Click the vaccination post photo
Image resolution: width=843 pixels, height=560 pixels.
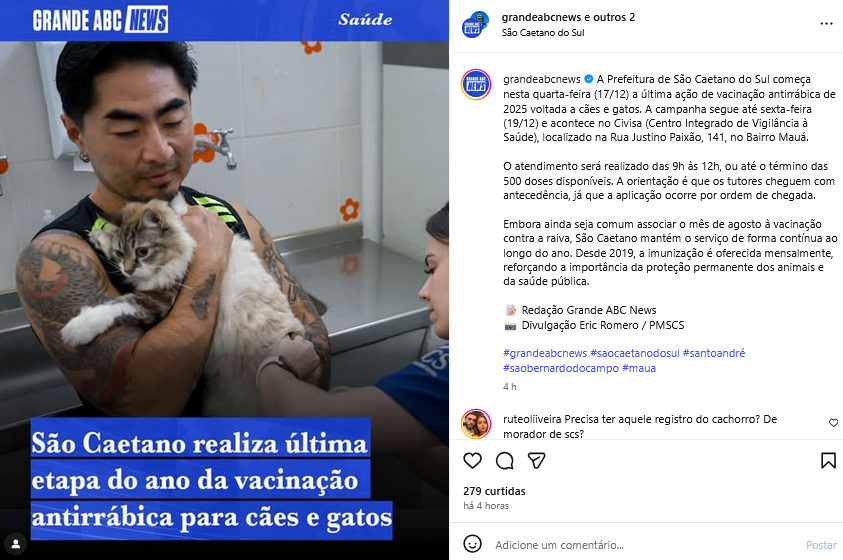coord(224,280)
